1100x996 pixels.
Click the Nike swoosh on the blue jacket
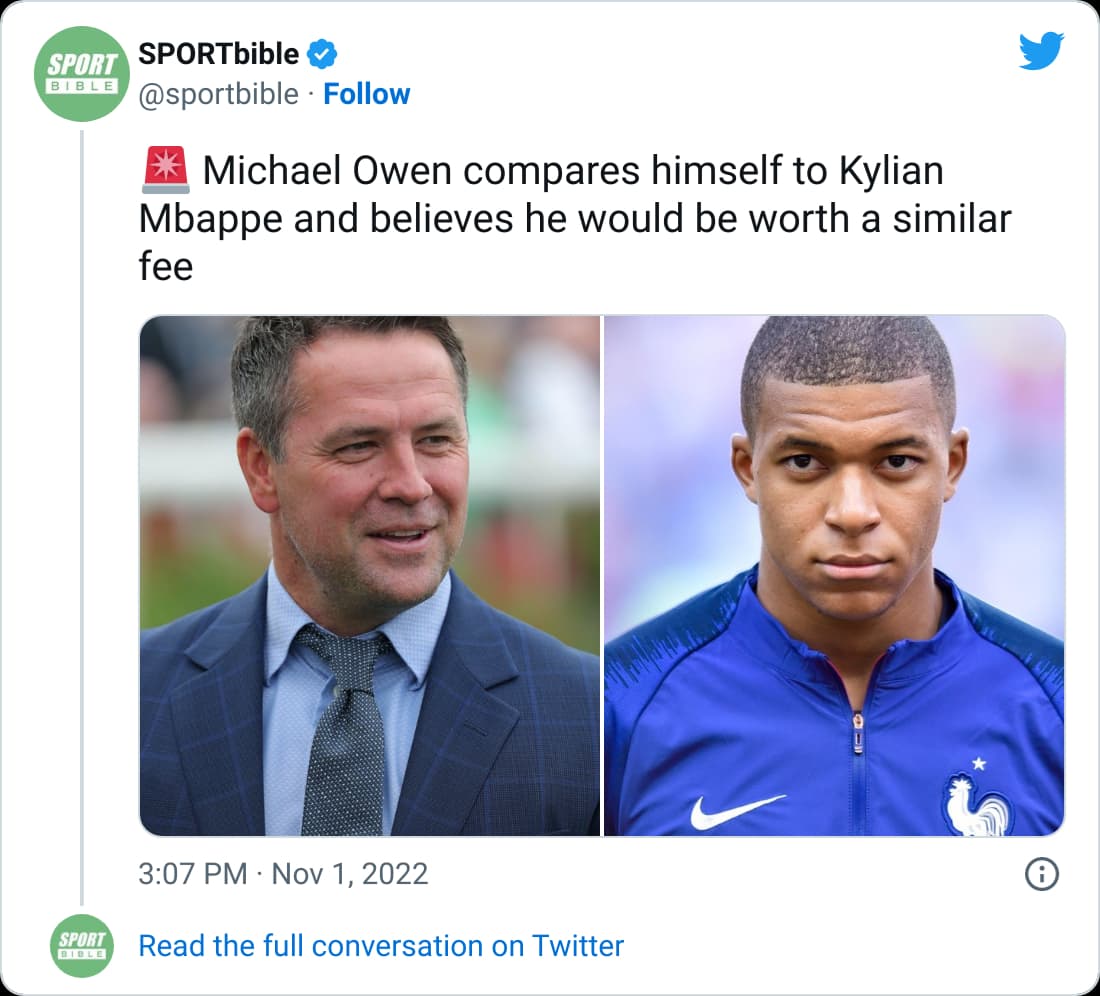[737, 812]
